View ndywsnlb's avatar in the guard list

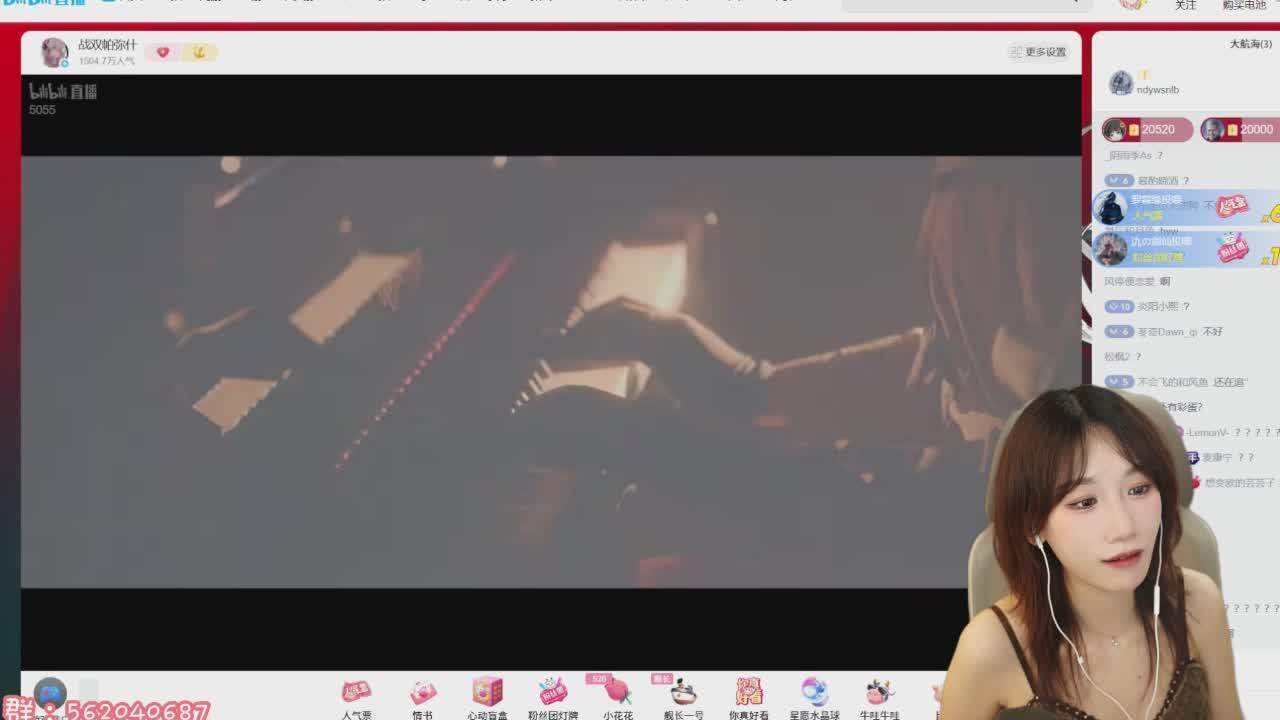[x=1121, y=84]
